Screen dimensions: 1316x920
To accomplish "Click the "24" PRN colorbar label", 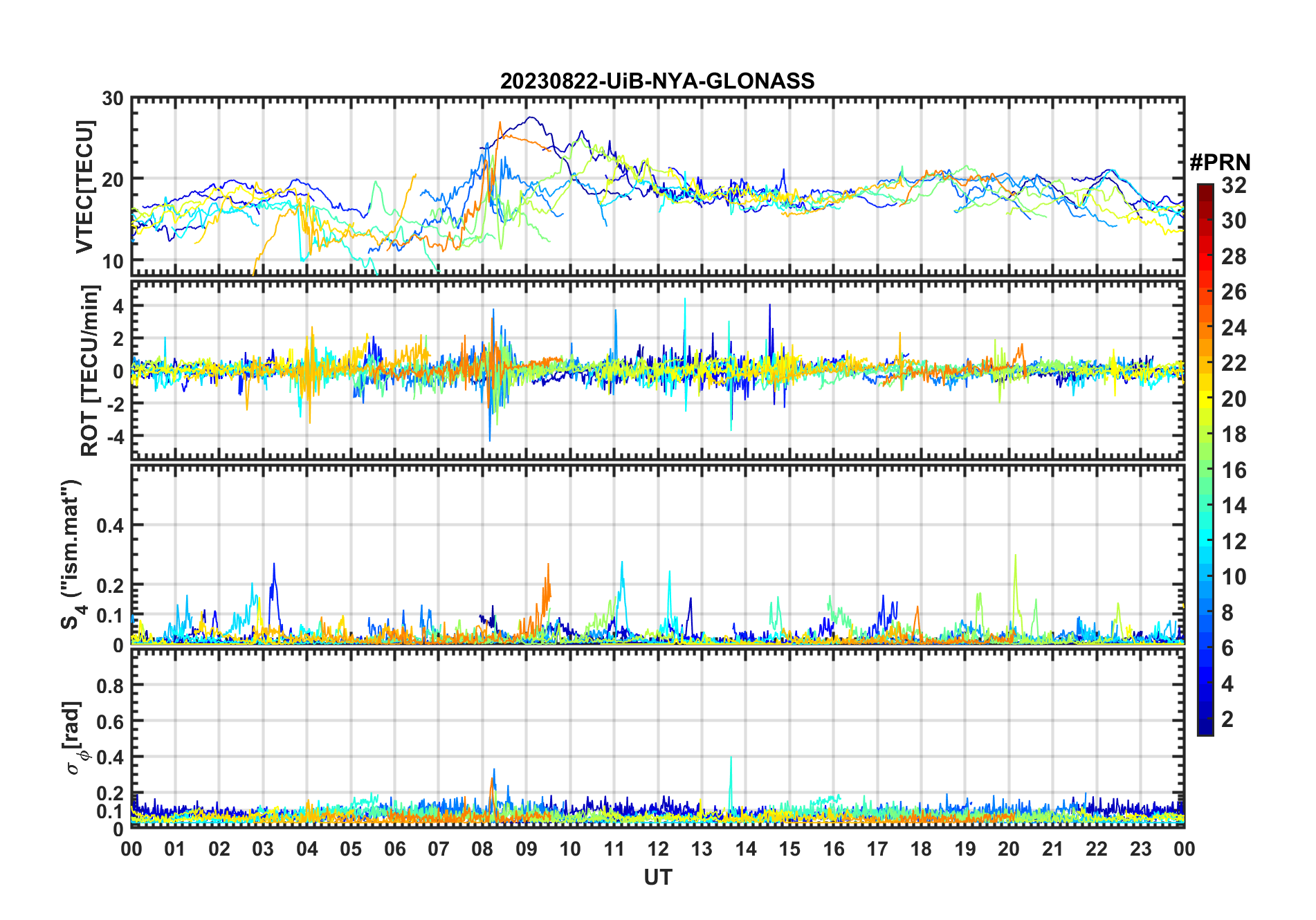I will pos(1234,327).
